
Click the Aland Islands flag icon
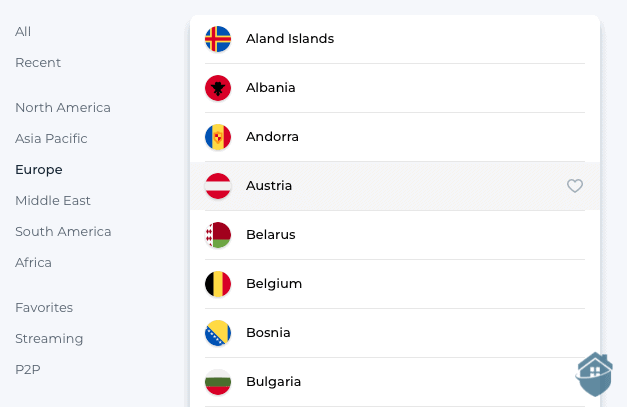[218, 39]
